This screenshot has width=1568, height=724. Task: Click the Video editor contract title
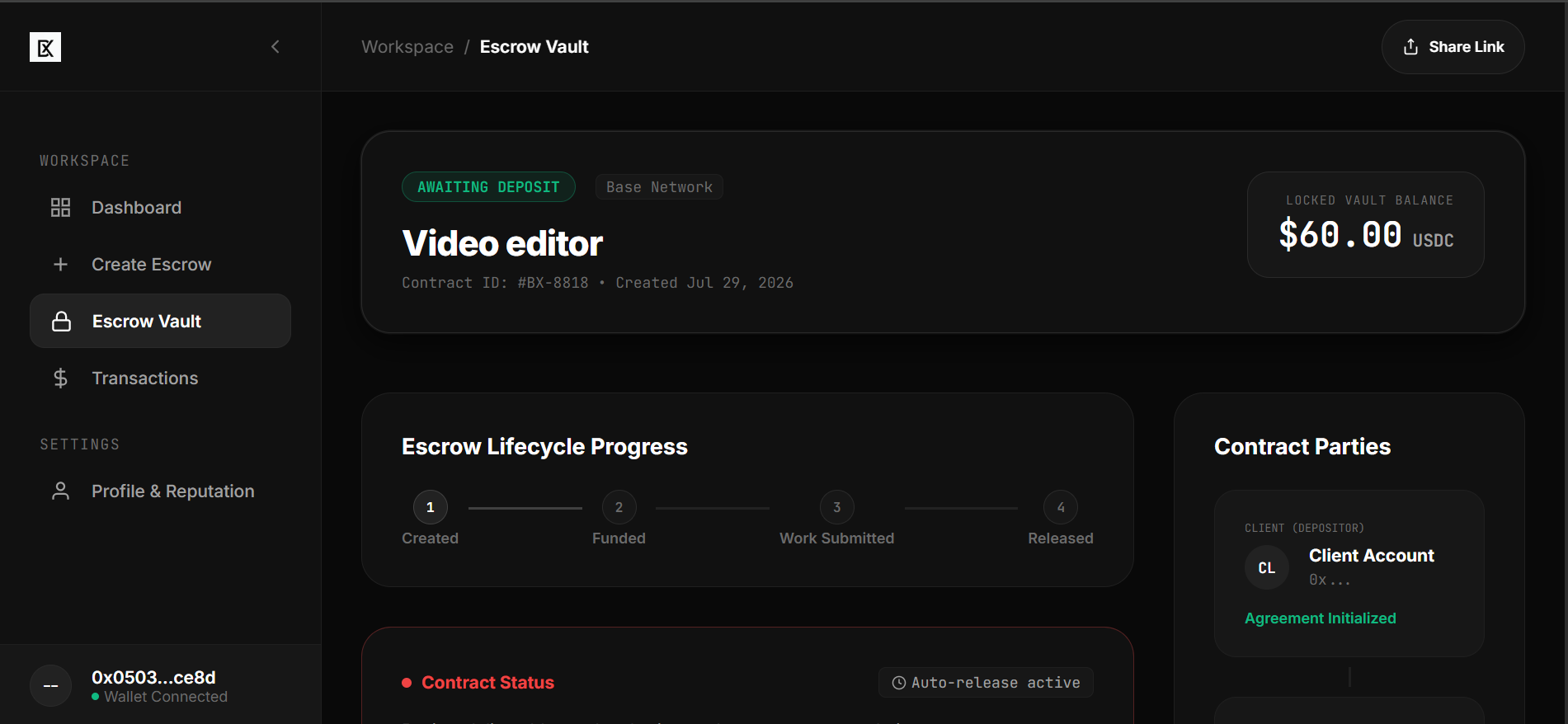502,243
